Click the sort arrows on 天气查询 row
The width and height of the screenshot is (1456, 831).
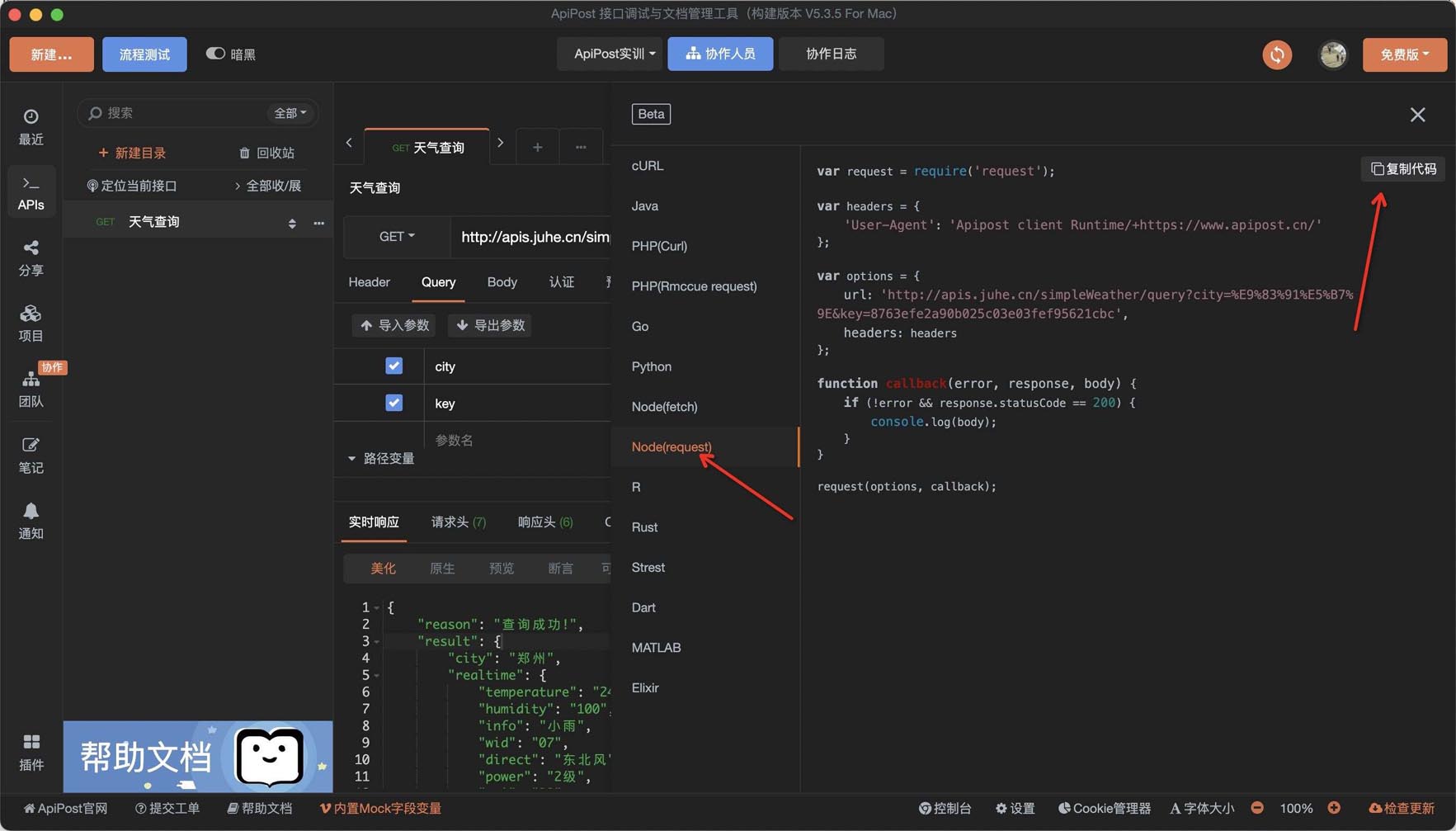point(292,223)
